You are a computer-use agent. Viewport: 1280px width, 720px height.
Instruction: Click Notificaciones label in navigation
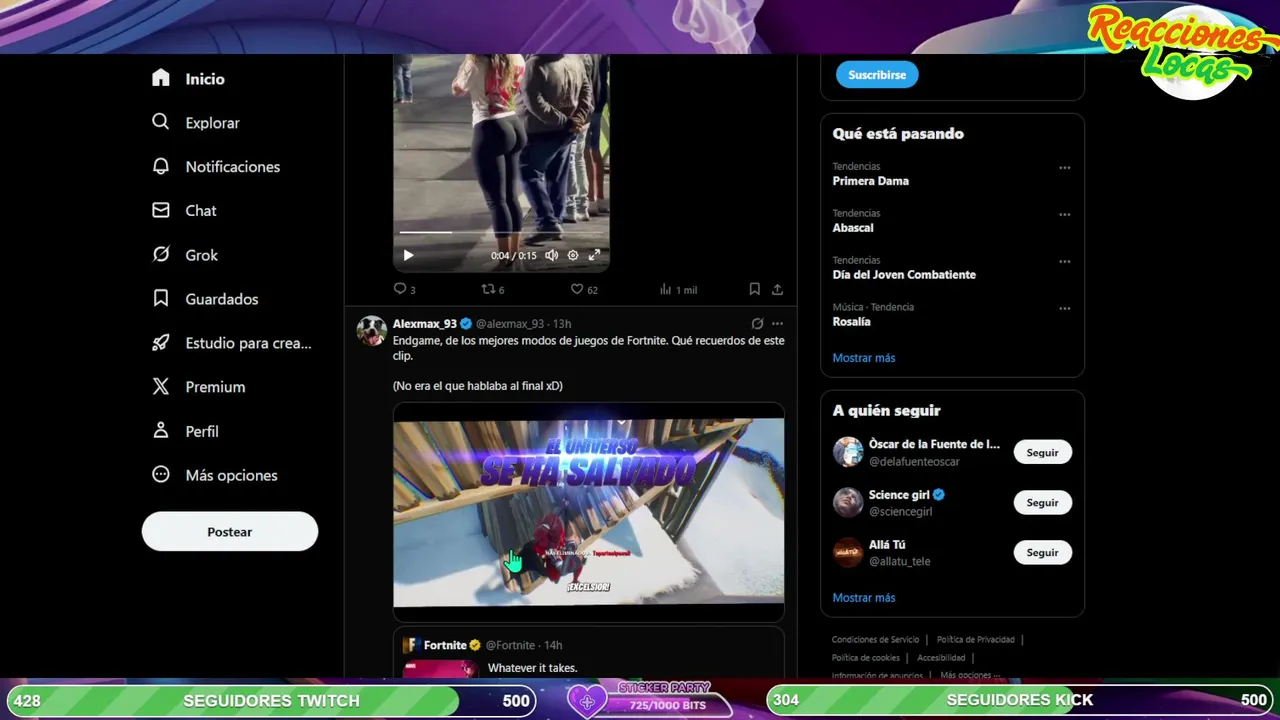[x=232, y=167]
